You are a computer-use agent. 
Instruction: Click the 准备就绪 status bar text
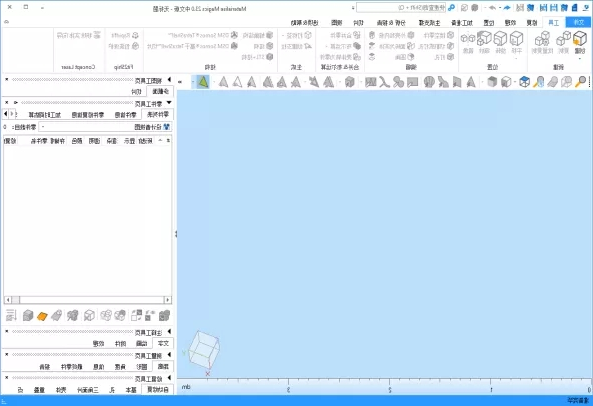click(x=579, y=400)
